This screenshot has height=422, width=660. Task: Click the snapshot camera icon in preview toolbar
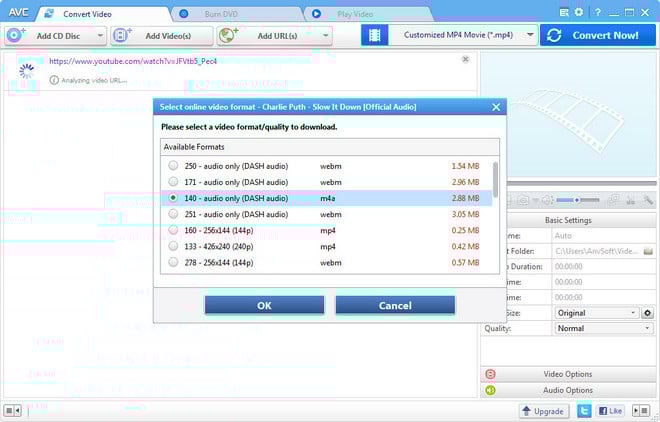coord(523,200)
